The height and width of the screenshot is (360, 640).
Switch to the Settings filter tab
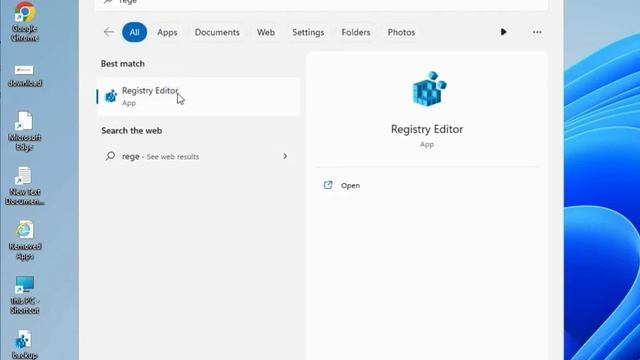click(x=308, y=32)
